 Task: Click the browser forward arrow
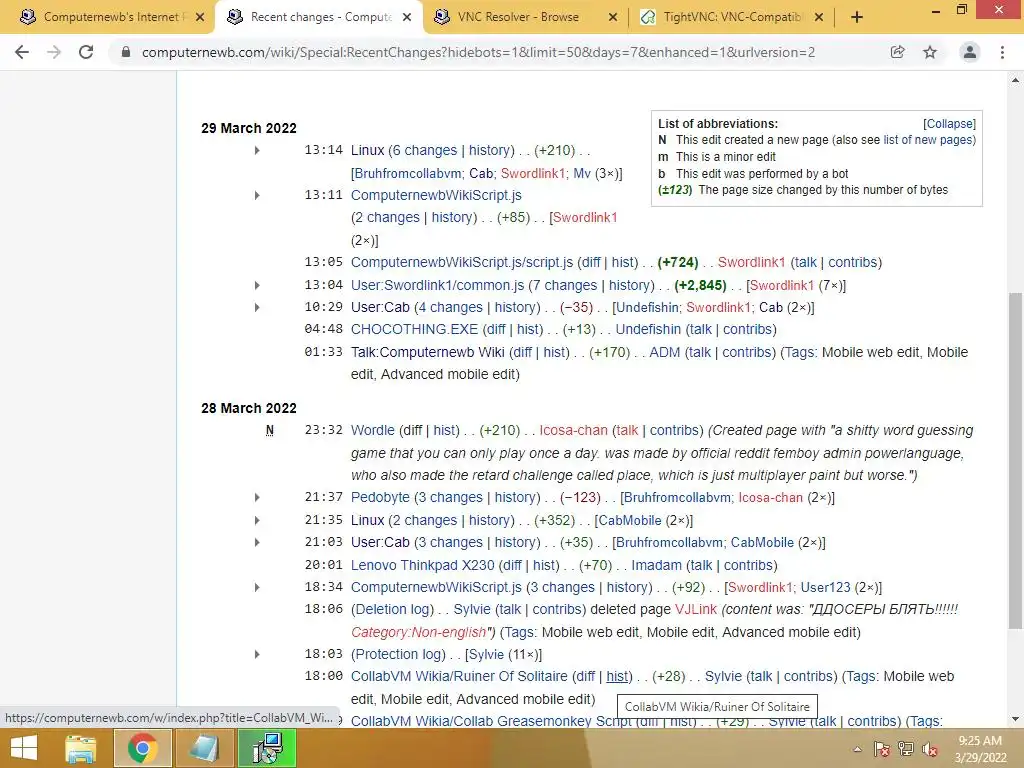[54, 52]
